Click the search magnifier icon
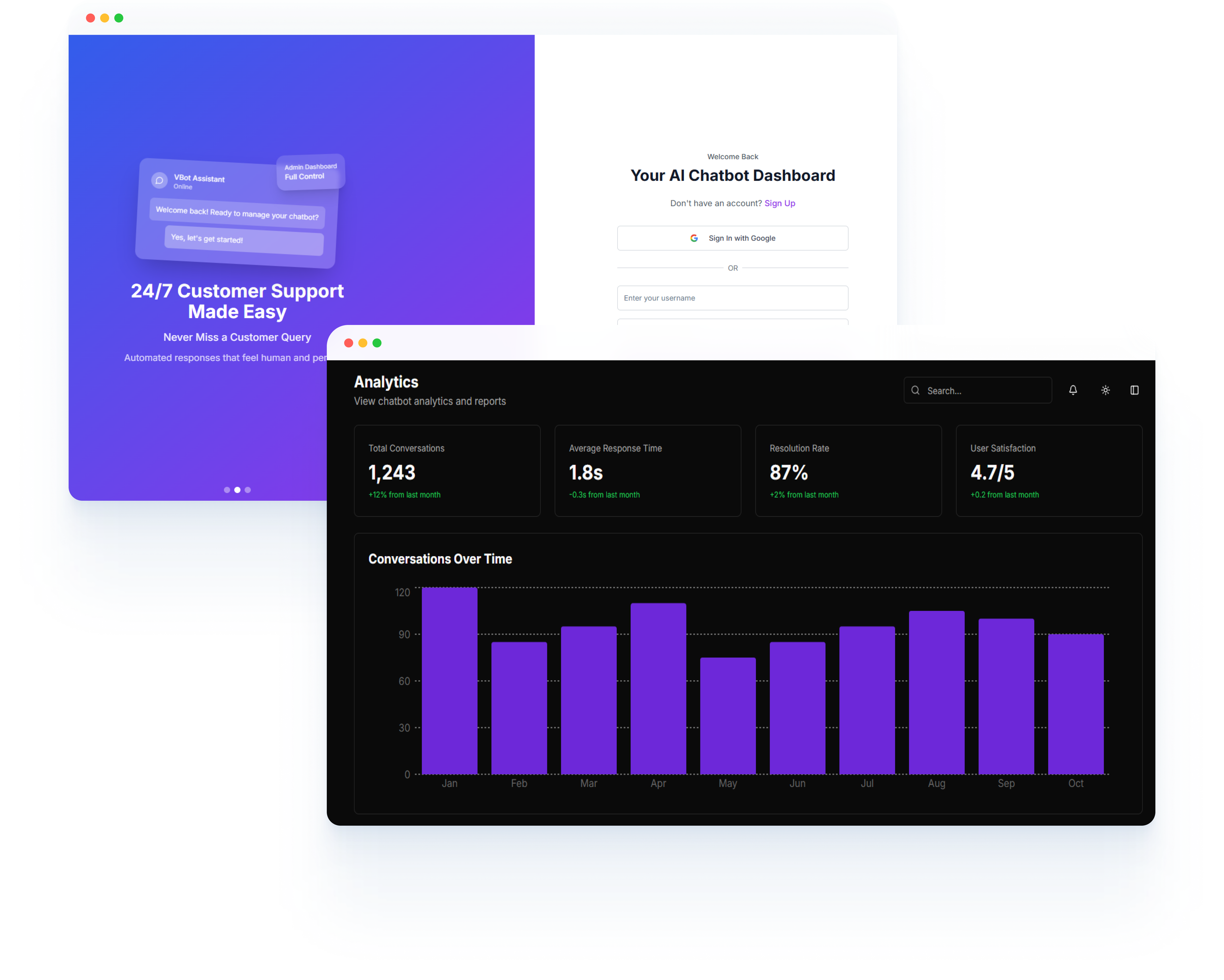 [915, 390]
